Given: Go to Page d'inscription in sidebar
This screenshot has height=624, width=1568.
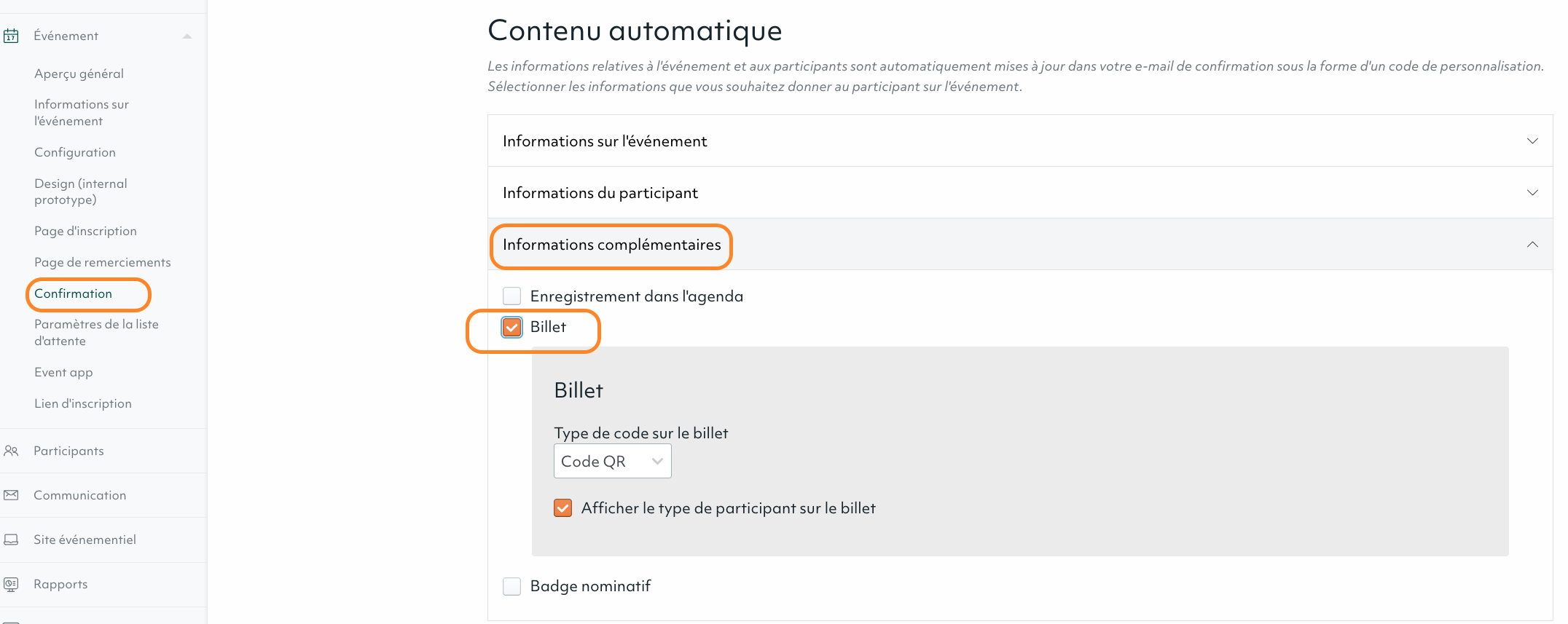Looking at the screenshot, I should 85,231.
